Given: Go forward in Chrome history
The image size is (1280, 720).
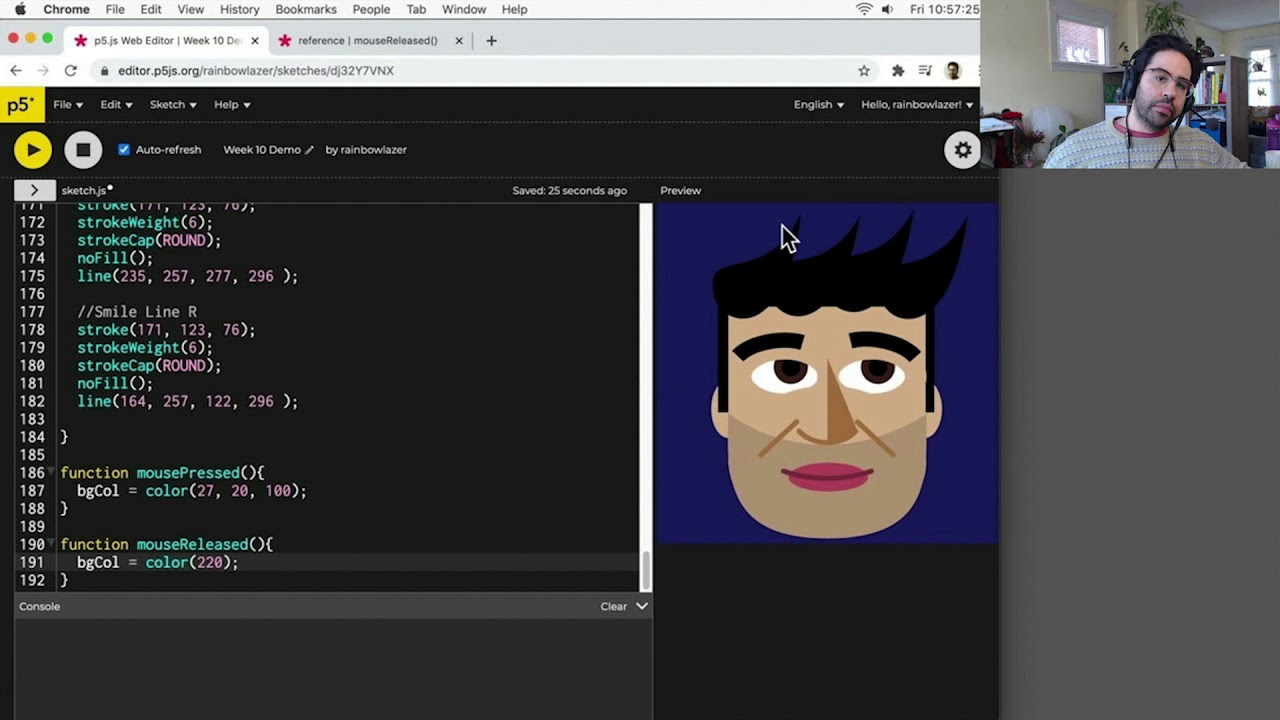Looking at the screenshot, I should [43, 70].
